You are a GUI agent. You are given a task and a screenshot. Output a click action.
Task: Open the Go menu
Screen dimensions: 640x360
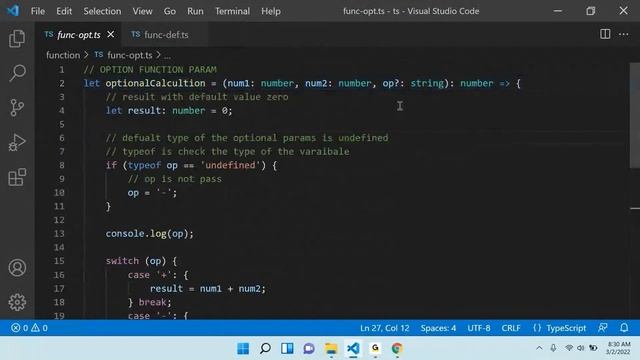(x=169, y=11)
